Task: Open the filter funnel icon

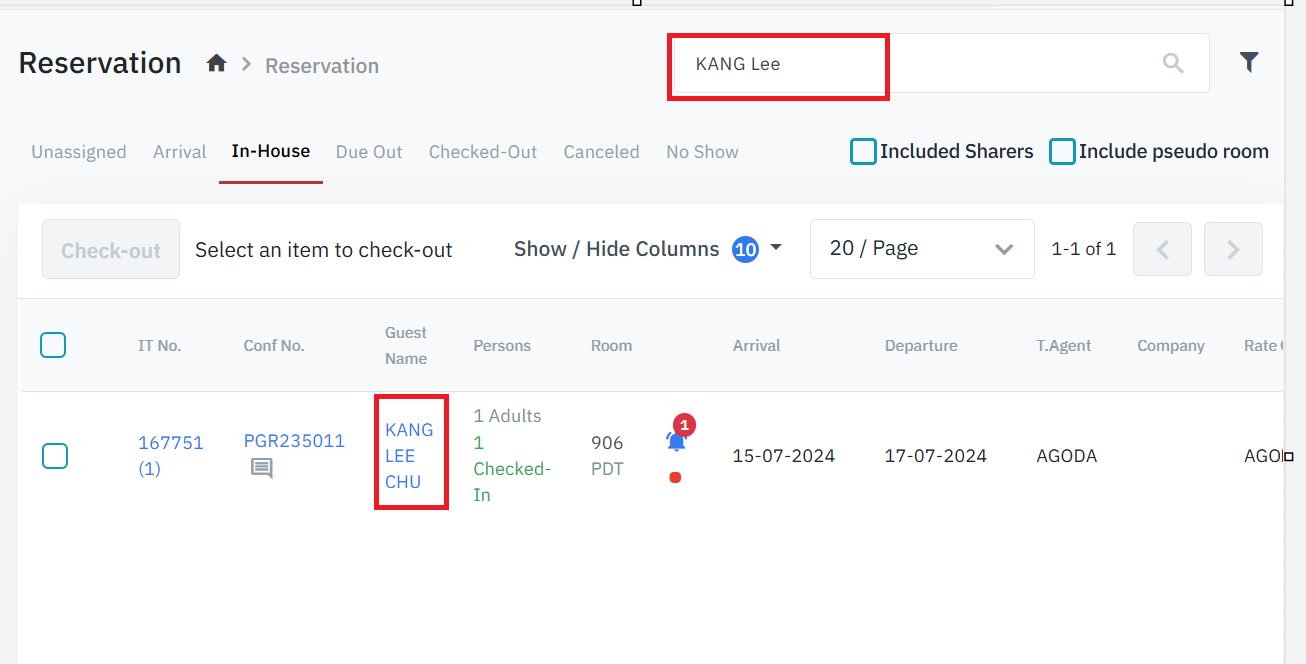Action: coord(1249,63)
